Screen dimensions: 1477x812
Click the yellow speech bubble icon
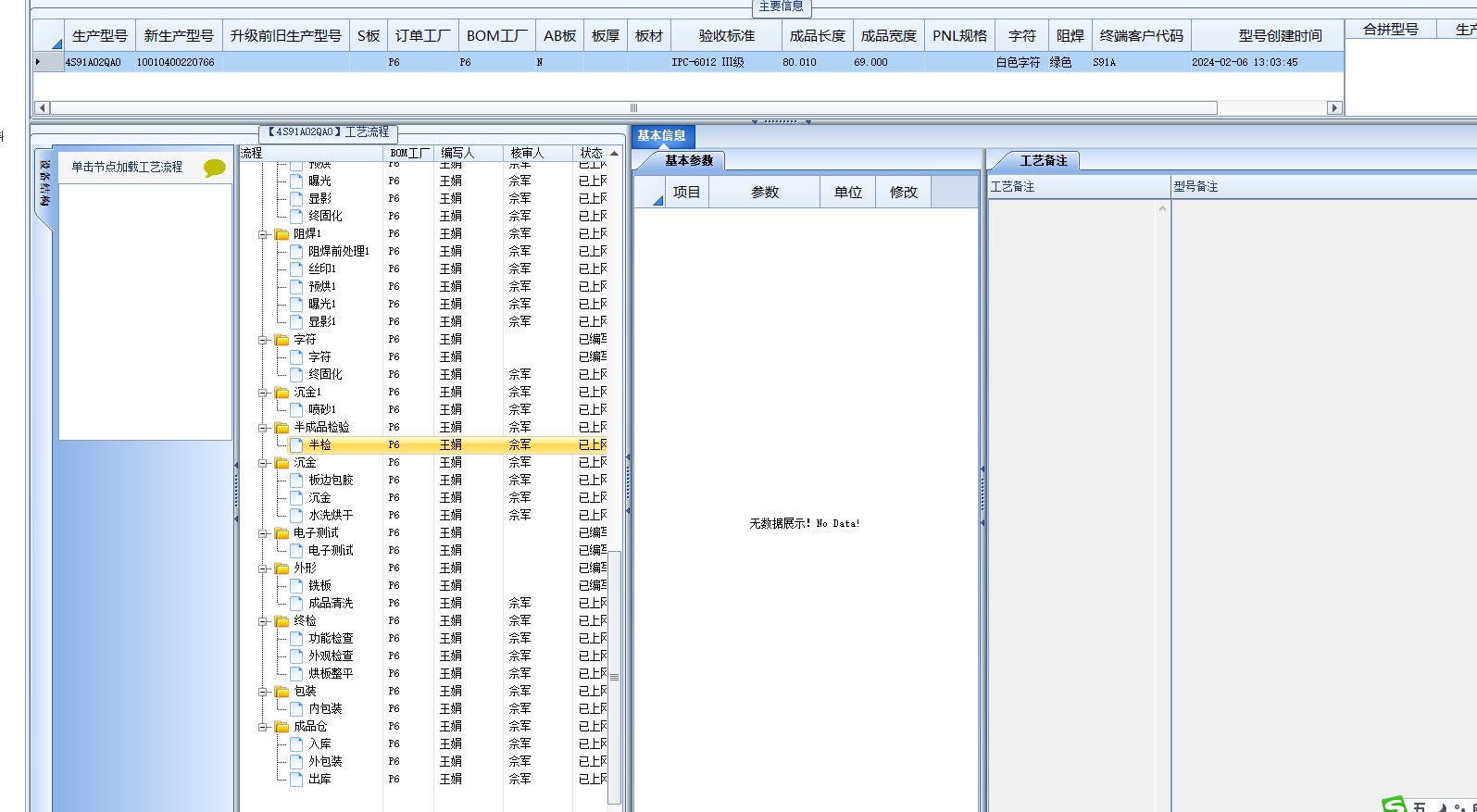(x=215, y=168)
